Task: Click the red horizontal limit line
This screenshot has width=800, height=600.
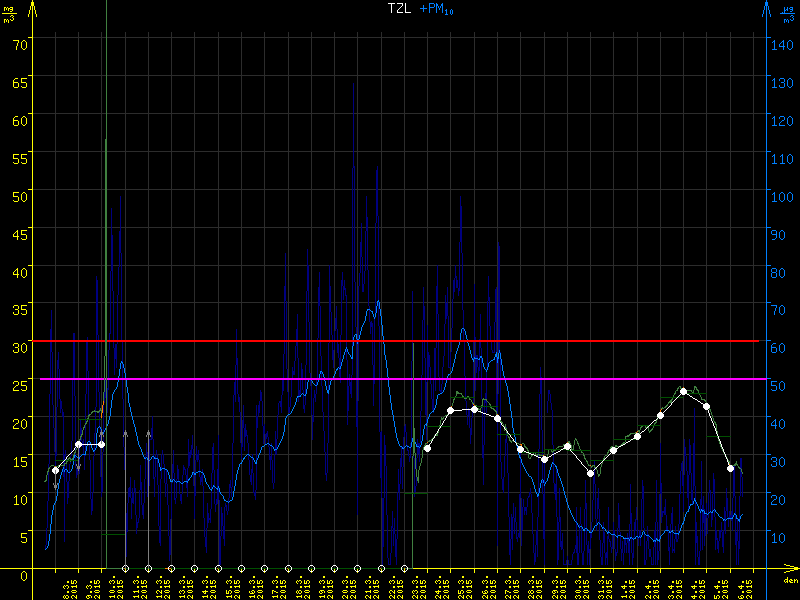Action: click(400, 341)
